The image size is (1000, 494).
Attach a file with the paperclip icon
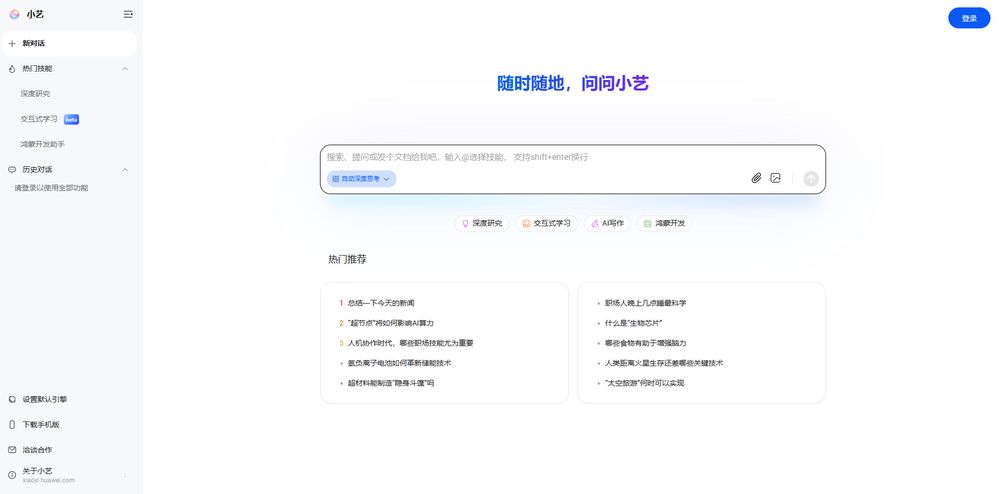(x=756, y=178)
